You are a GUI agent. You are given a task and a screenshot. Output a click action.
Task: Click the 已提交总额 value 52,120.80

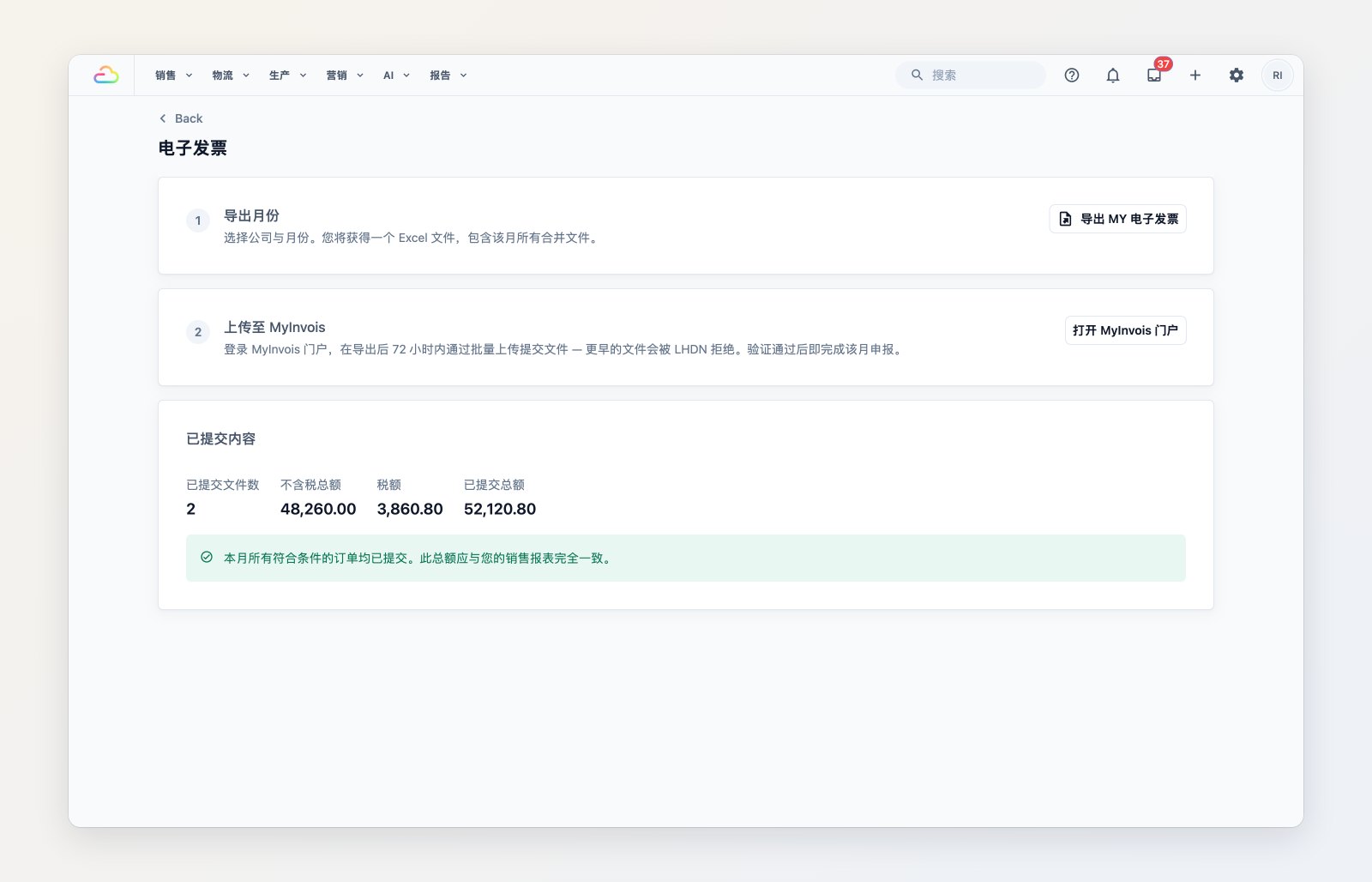click(x=500, y=509)
